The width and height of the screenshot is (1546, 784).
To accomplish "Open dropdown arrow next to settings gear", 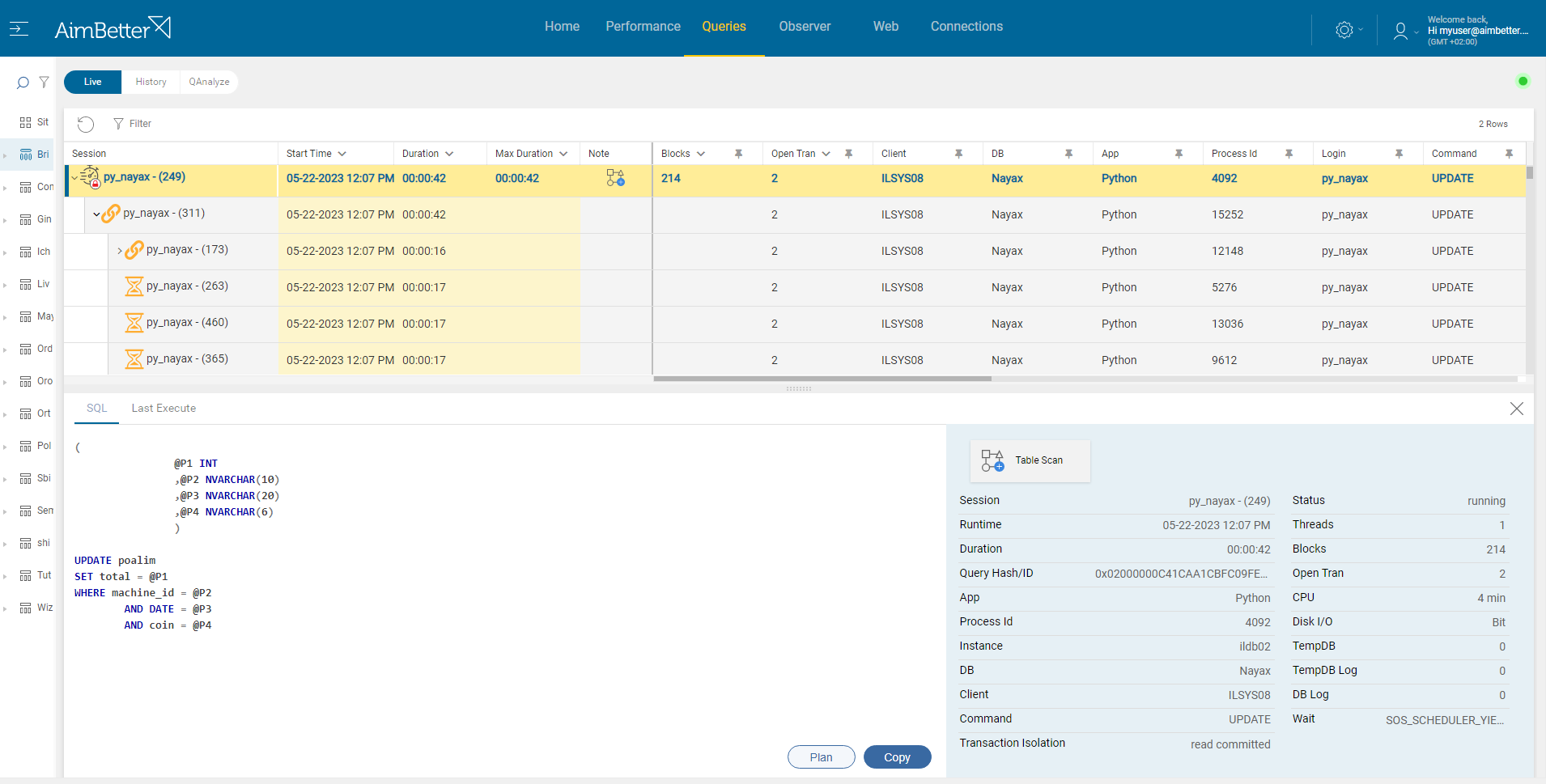I will (1361, 30).
